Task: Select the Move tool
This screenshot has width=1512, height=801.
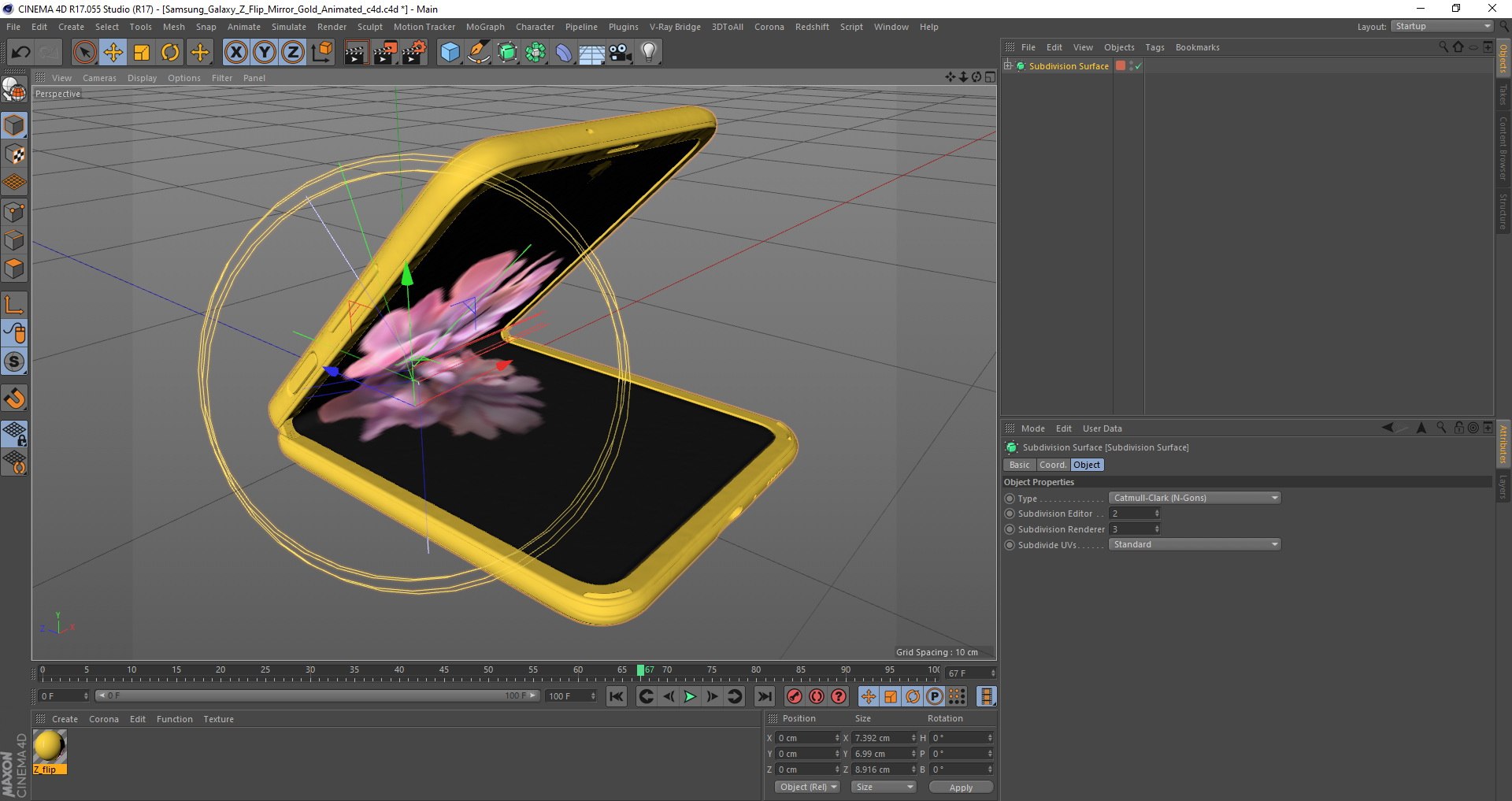Action: coord(113,53)
